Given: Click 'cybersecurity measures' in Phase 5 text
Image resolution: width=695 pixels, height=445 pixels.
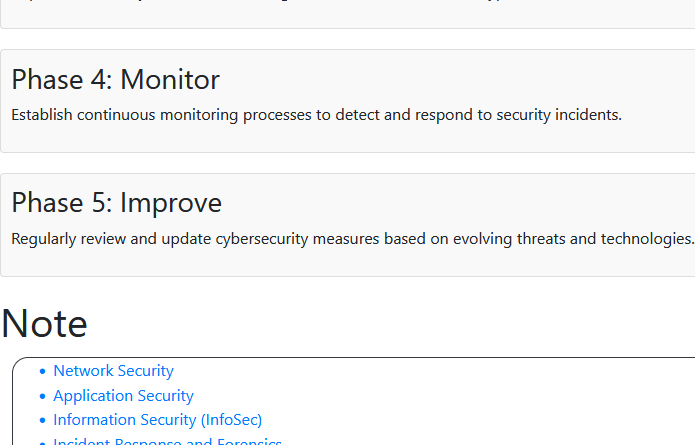Looking at the screenshot, I should [297, 239].
